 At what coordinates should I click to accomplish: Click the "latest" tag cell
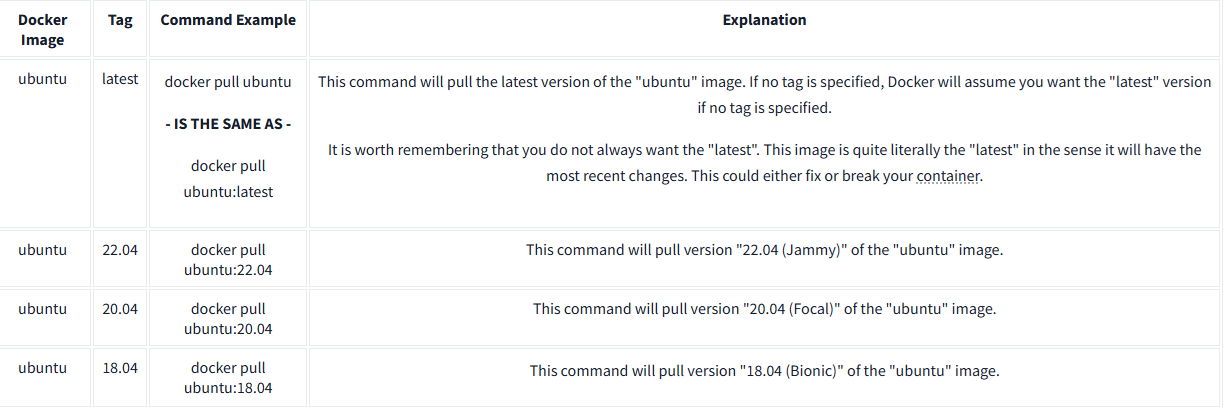click(x=120, y=78)
